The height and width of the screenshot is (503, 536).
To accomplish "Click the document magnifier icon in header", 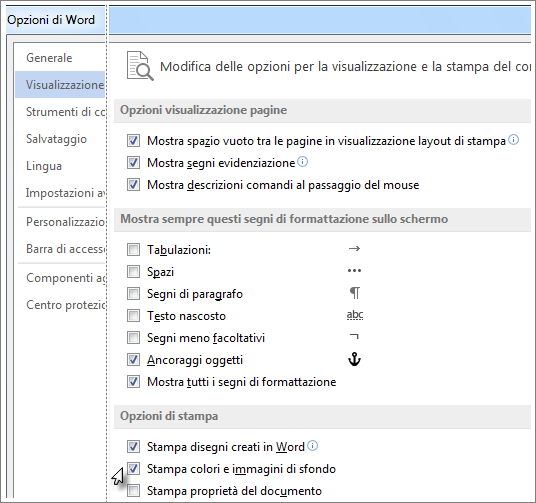I will click(140, 66).
